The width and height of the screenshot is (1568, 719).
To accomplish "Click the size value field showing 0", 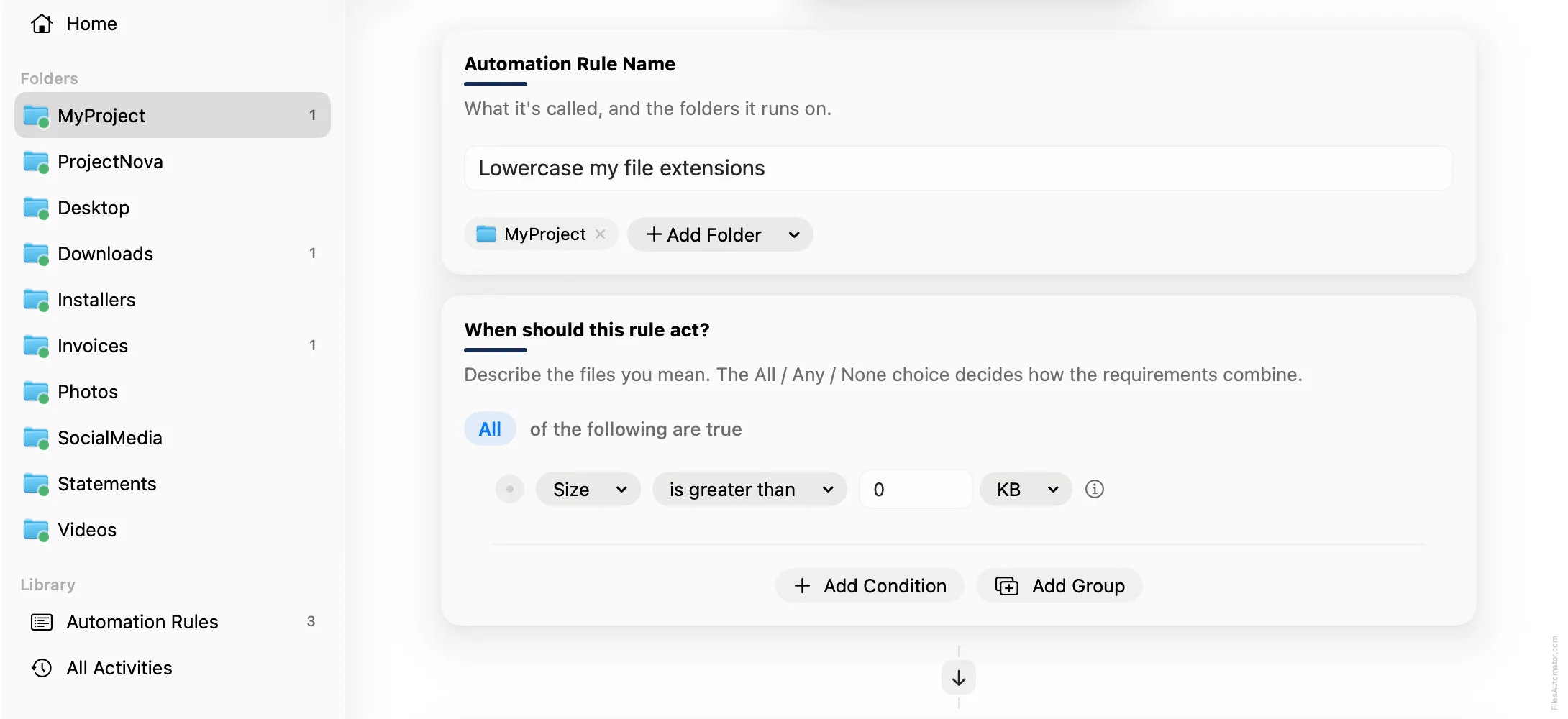I will click(x=916, y=490).
